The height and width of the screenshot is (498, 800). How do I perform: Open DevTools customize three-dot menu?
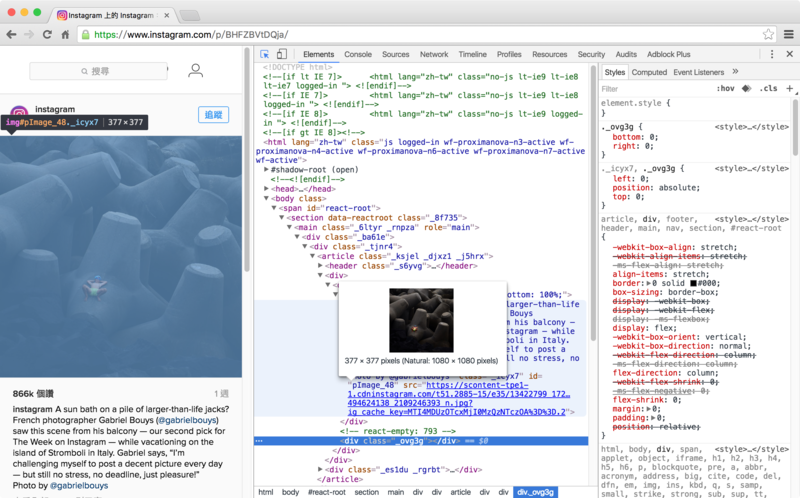point(772,54)
